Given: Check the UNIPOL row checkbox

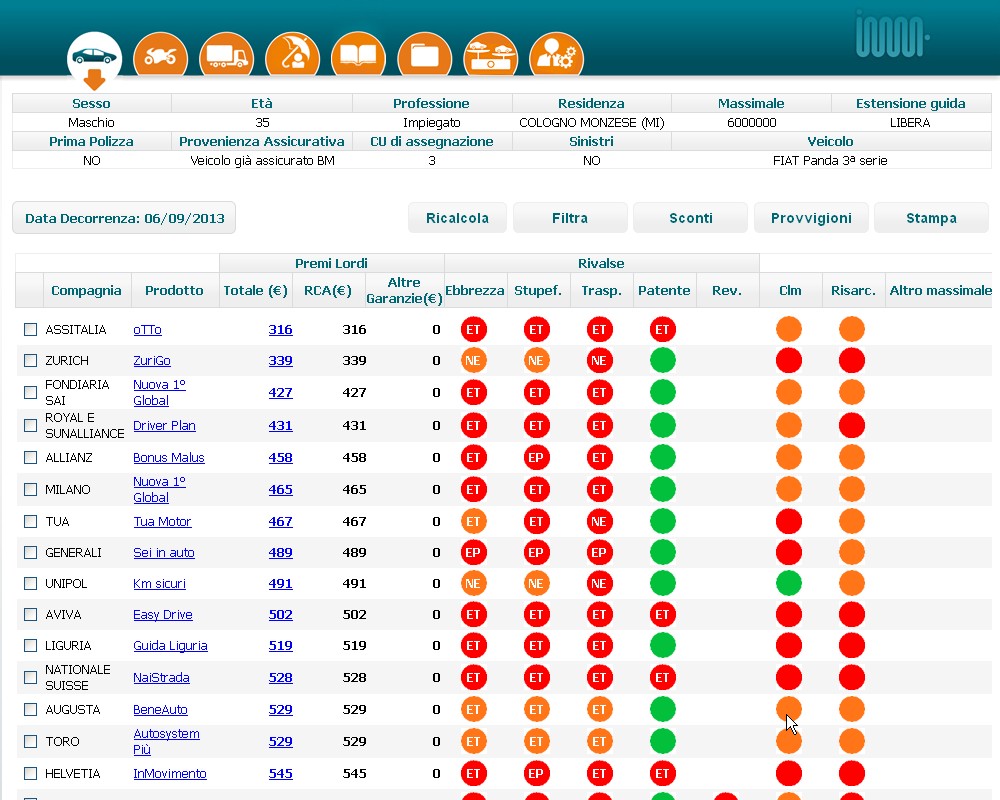Looking at the screenshot, I should click(x=30, y=583).
